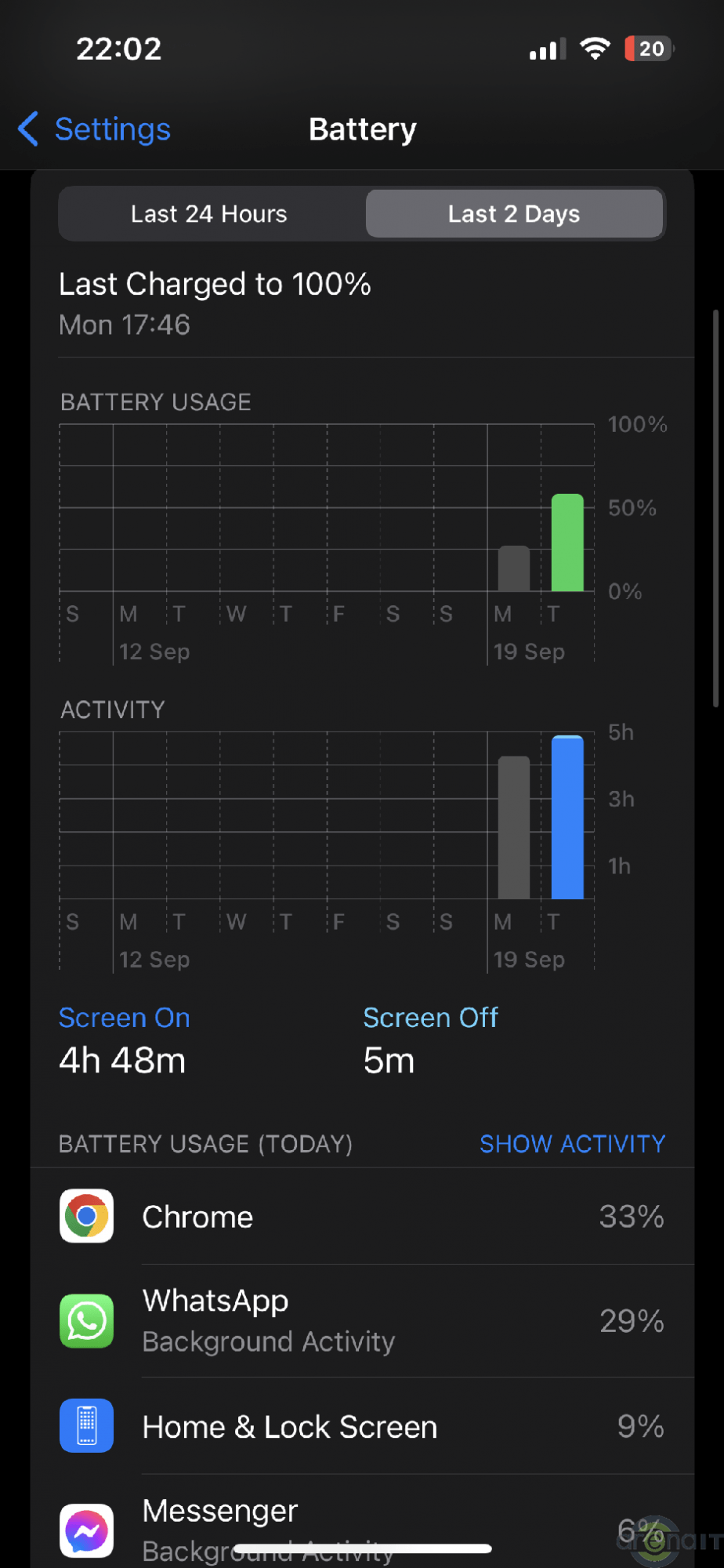
Task: Tap the status bar clock showing 22:02
Action: (119, 49)
